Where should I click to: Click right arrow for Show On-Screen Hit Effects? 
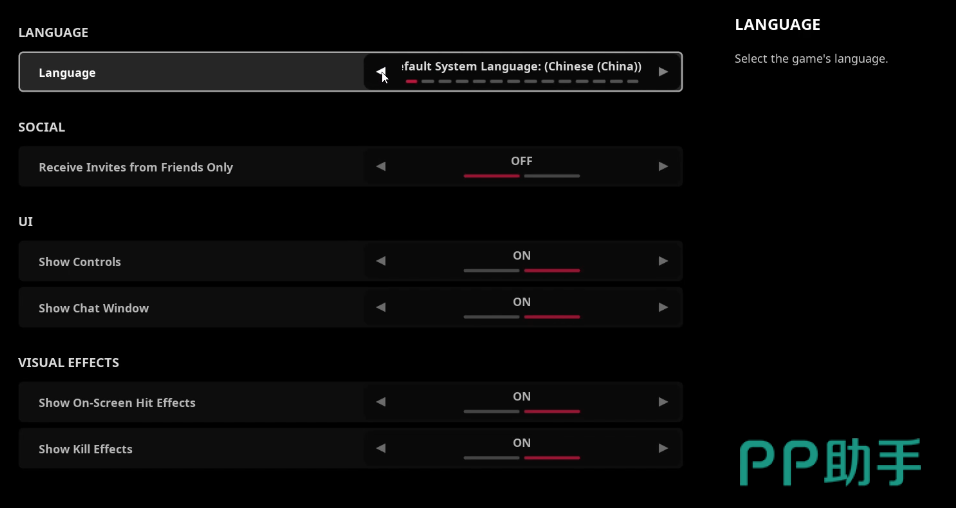click(663, 402)
